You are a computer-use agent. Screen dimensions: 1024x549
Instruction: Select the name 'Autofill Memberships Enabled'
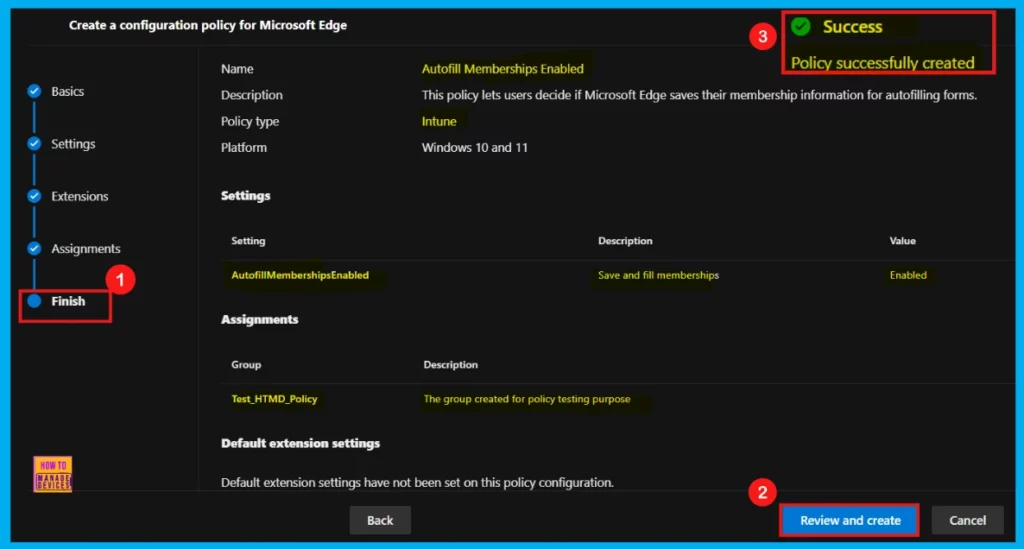[x=502, y=69]
